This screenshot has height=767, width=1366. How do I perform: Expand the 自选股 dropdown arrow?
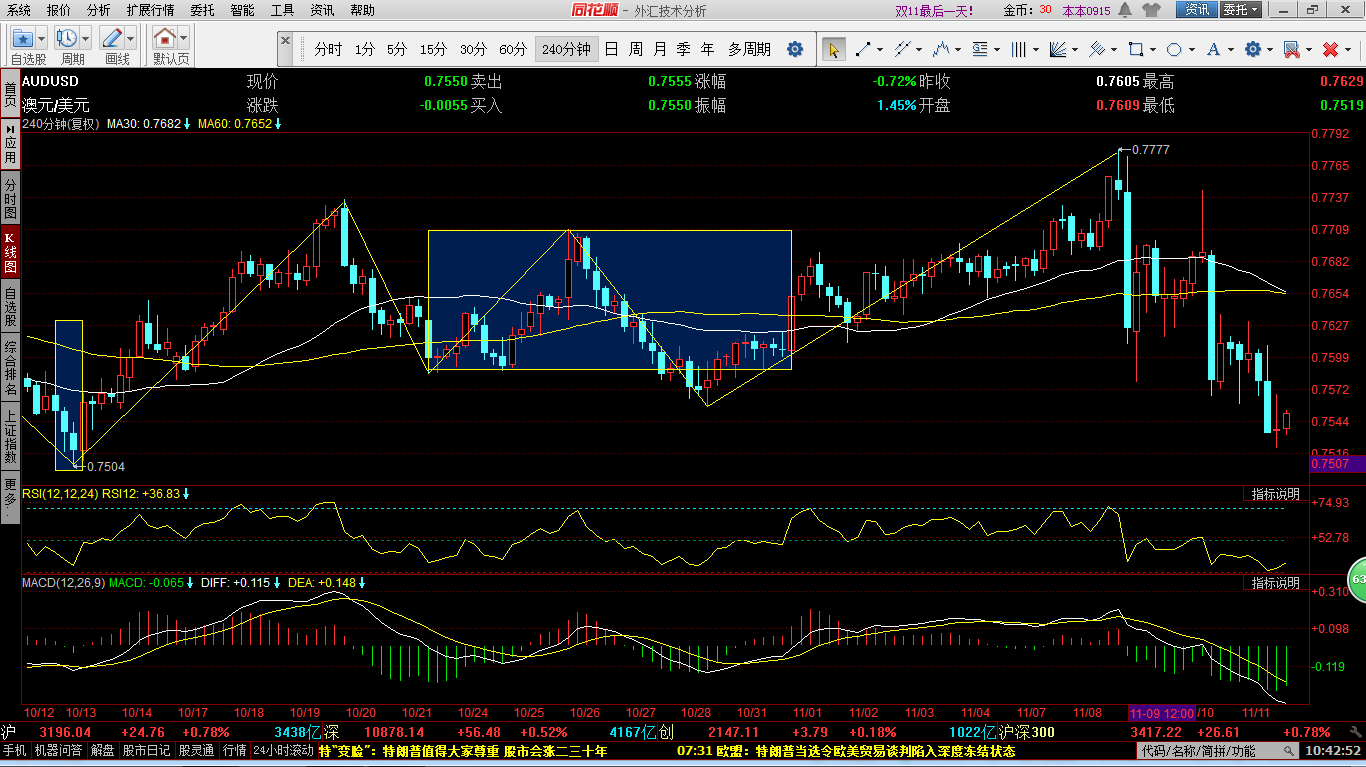point(43,39)
